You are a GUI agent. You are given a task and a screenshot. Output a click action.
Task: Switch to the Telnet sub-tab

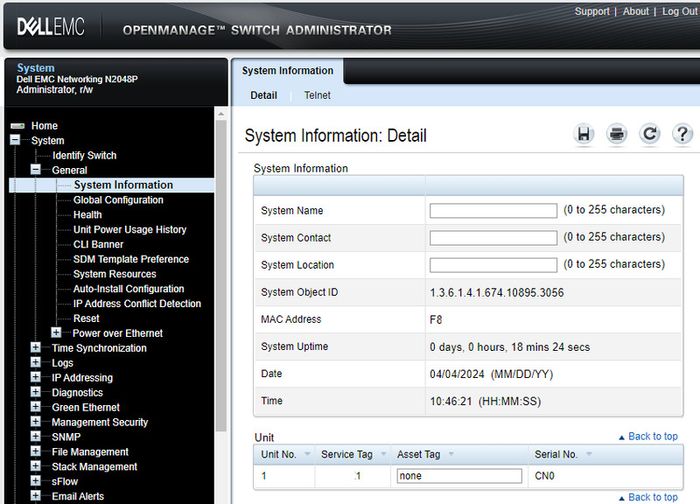317,95
